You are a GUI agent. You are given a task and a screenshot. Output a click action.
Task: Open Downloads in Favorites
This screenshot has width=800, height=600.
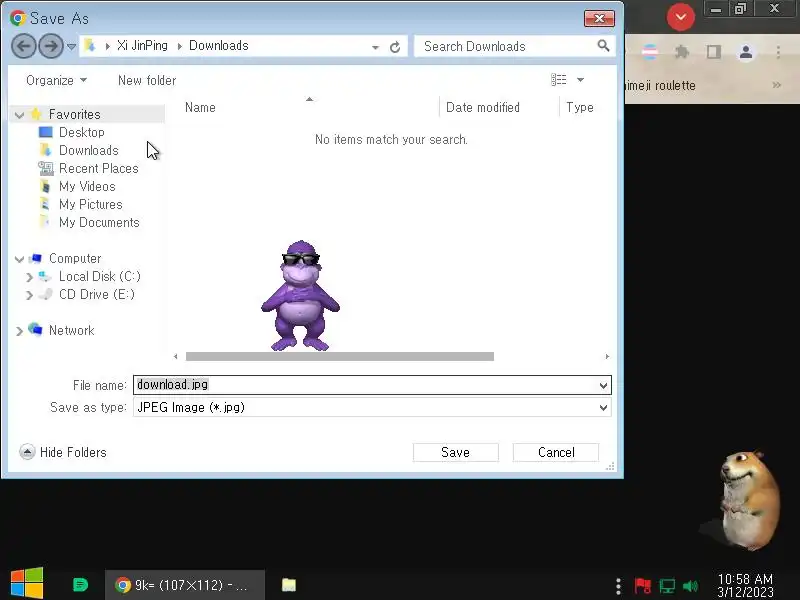point(89,151)
